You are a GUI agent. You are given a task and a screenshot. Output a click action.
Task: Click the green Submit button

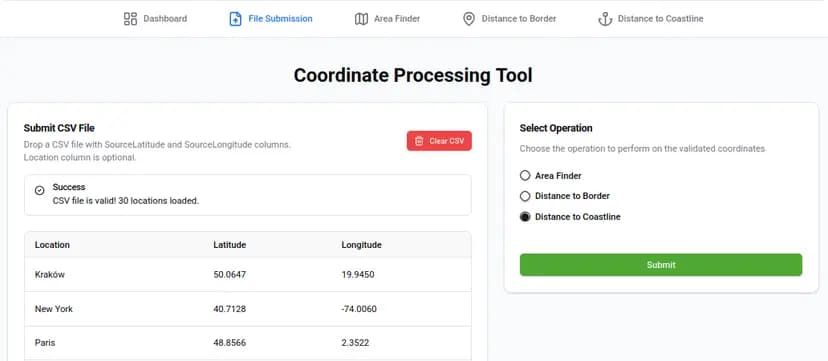661,265
